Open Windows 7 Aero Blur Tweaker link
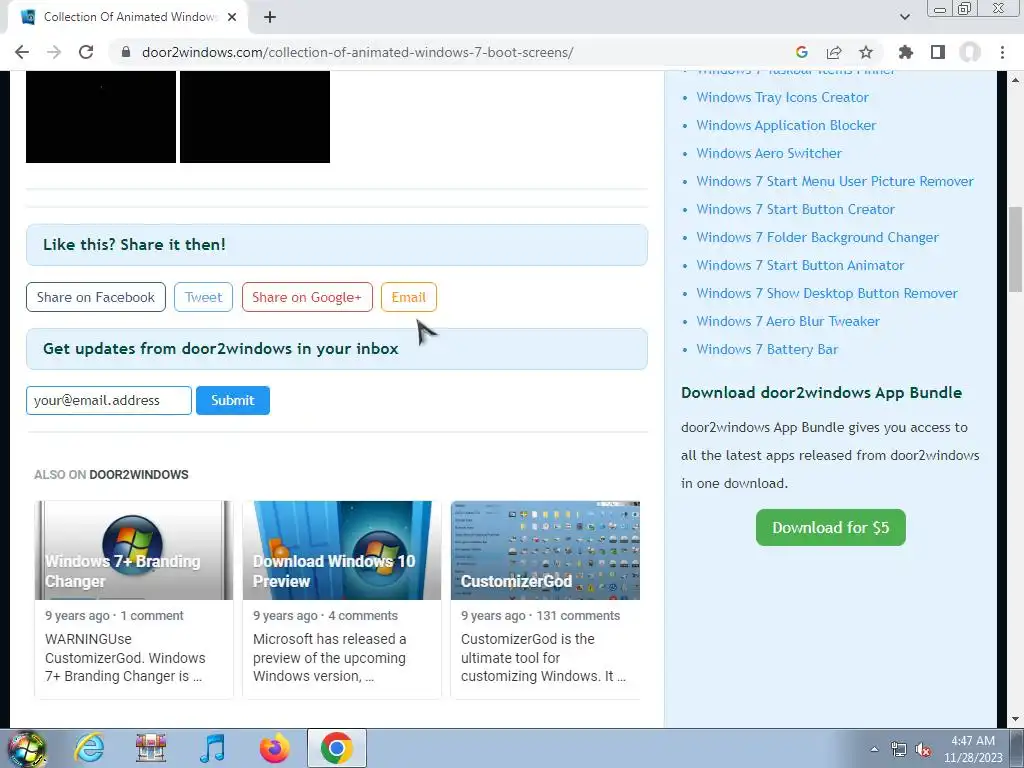 coord(788,322)
